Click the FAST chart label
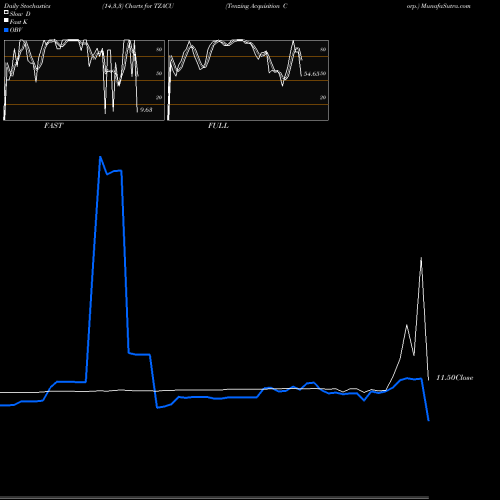 click(x=53, y=125)
